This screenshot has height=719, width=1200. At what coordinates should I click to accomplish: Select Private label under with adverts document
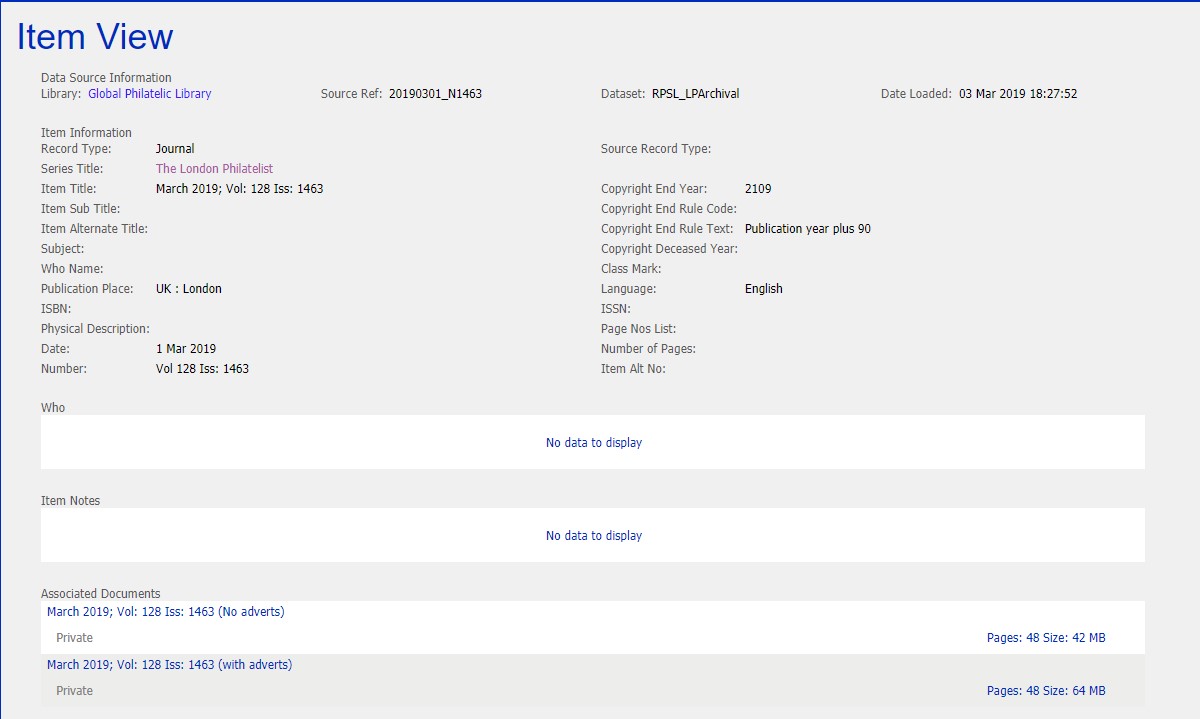(74, 691)
